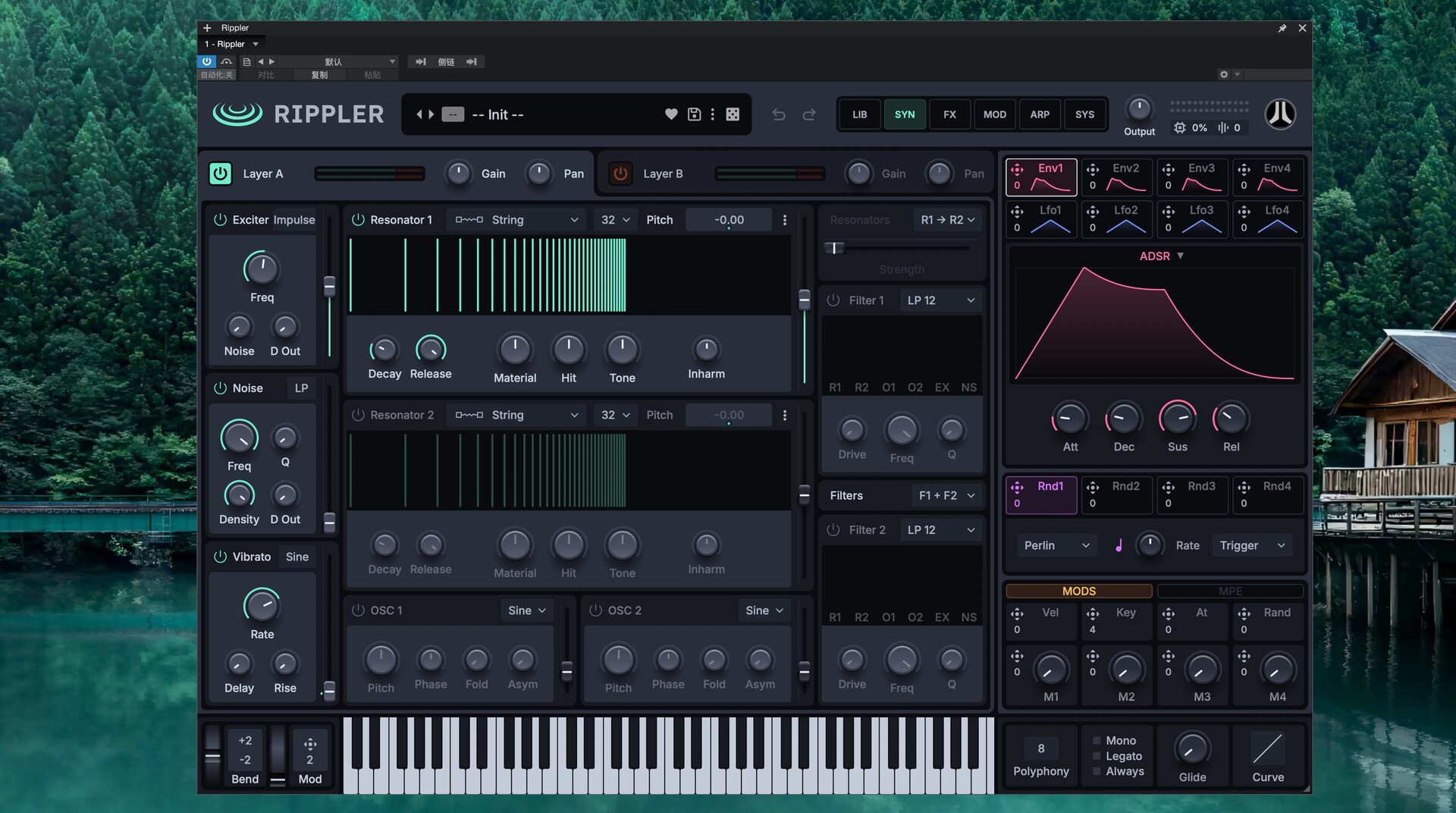The height and width of the screenshot is (813, 1456).
Task: Open Filter 1 LP 12 type dropdown
Action: (940, 300)
